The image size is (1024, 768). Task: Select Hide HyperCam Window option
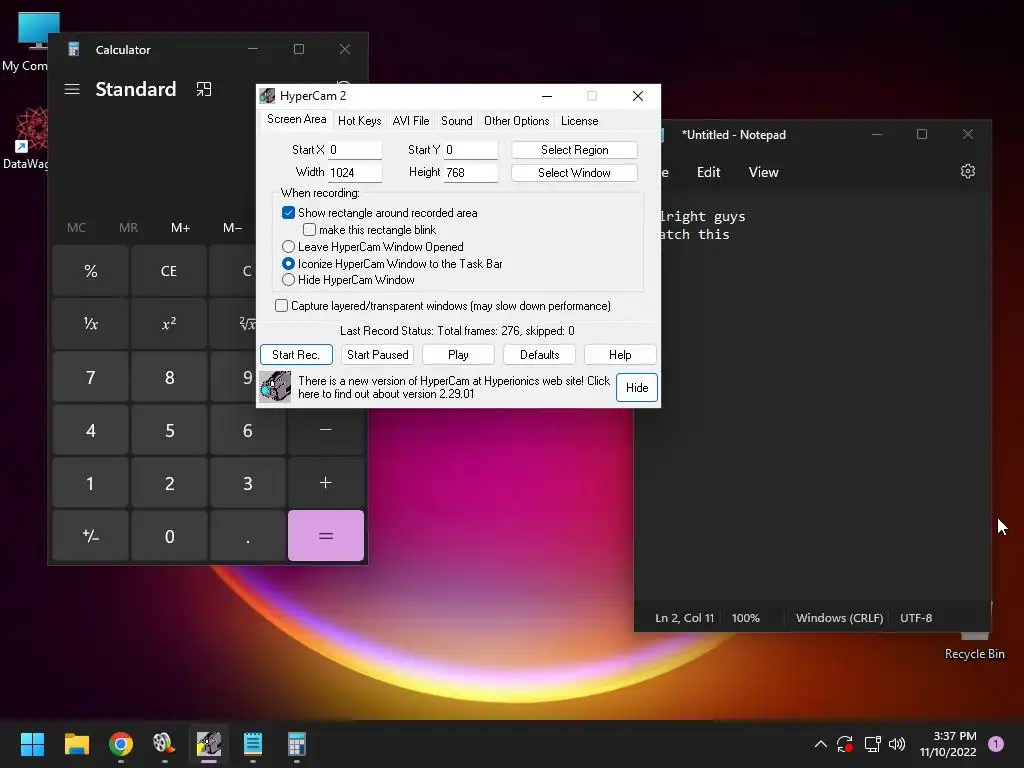click(288, 280)
